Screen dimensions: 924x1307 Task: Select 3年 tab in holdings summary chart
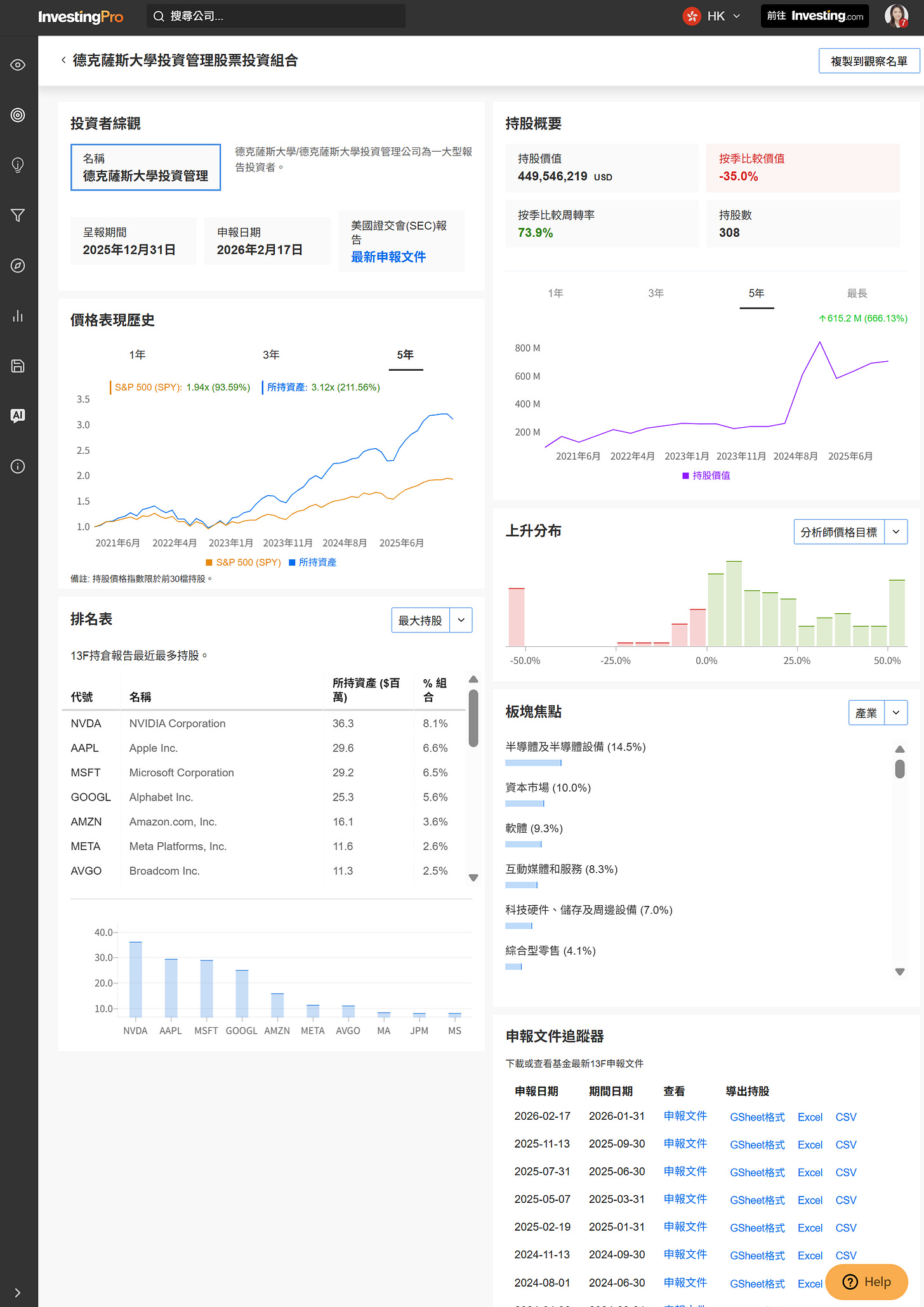656,293
